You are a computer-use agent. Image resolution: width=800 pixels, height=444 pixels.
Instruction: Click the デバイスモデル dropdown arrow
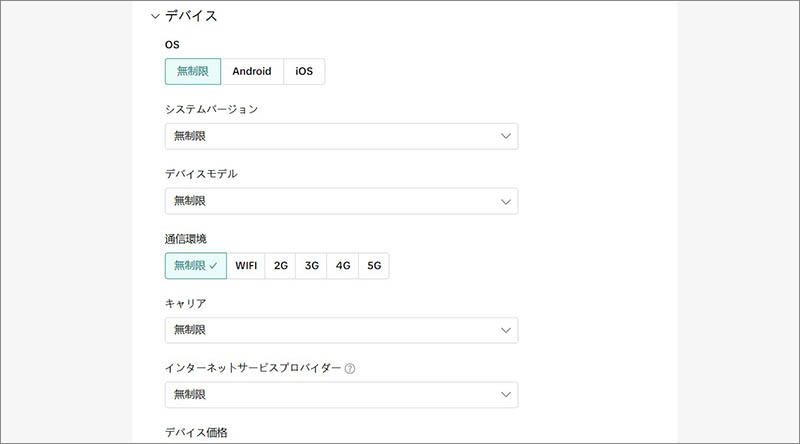pos(505,201)
